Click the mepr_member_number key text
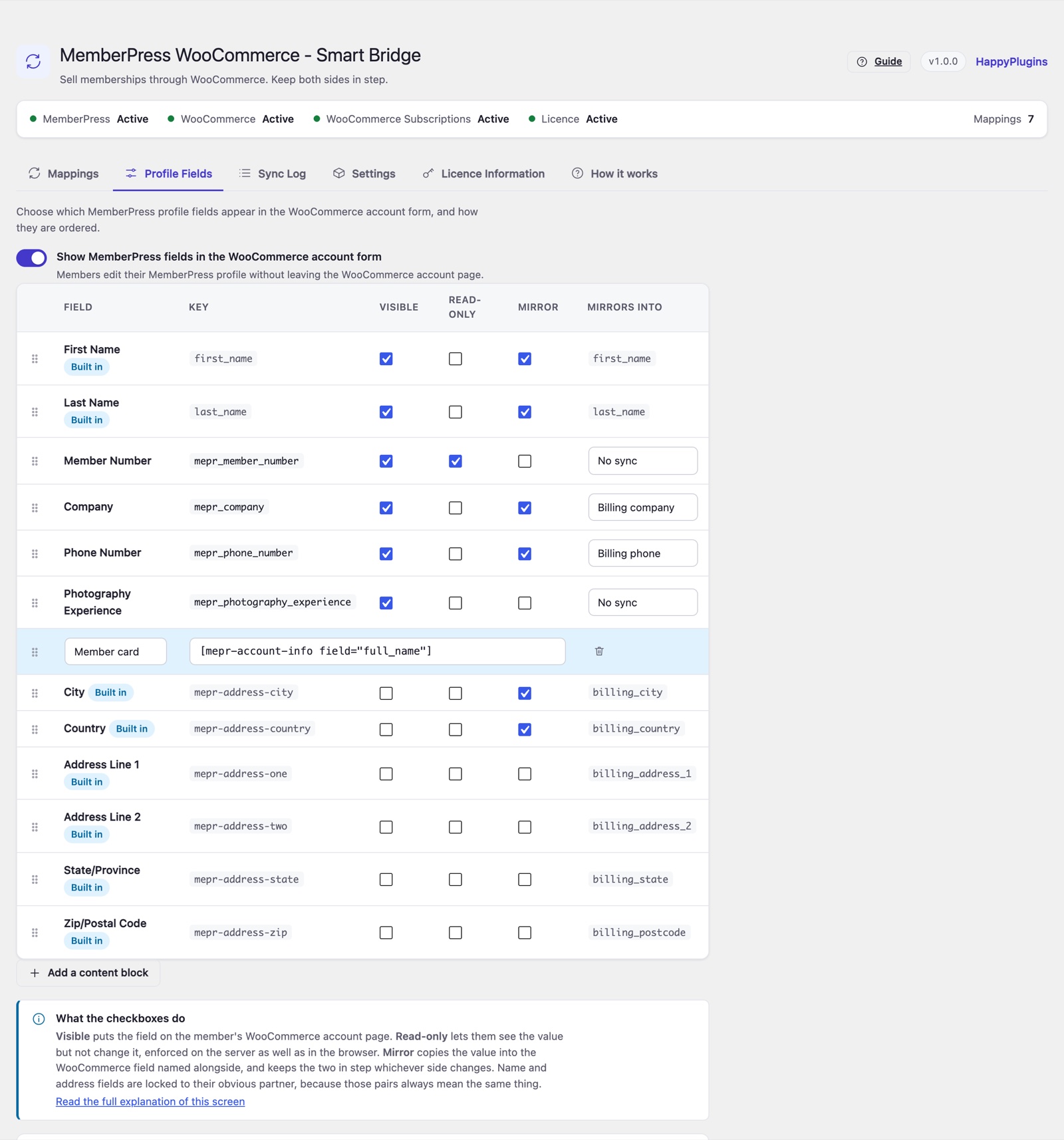 point(246,461)
